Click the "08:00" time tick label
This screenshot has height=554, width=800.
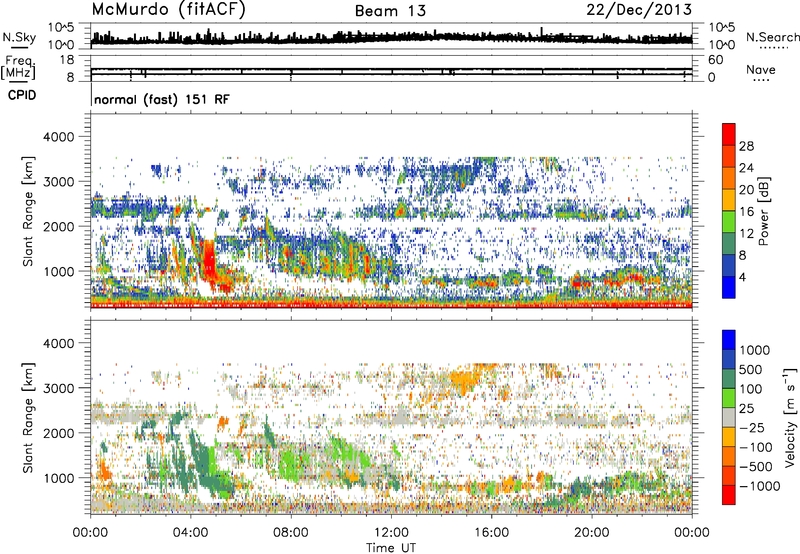point(291,533)
